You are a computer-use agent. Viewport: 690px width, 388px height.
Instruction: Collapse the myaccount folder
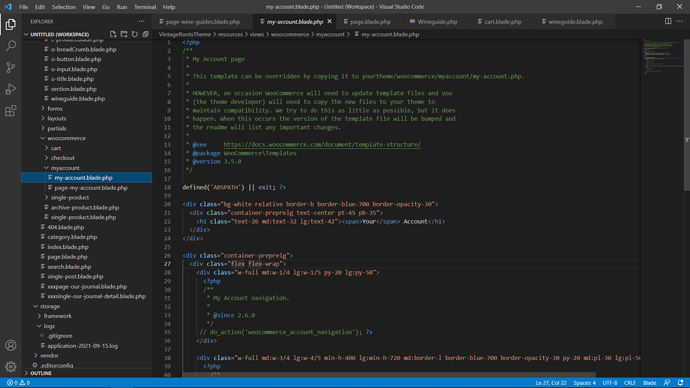tap(65, 168)
